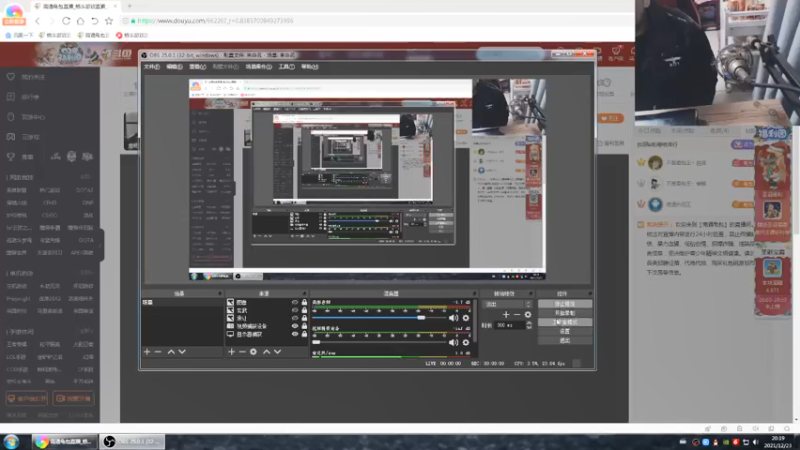Image resolution: width=800 pixels, height=450 pixels.
Task: Toggle lock on the first source row
Action: (304, 302)
